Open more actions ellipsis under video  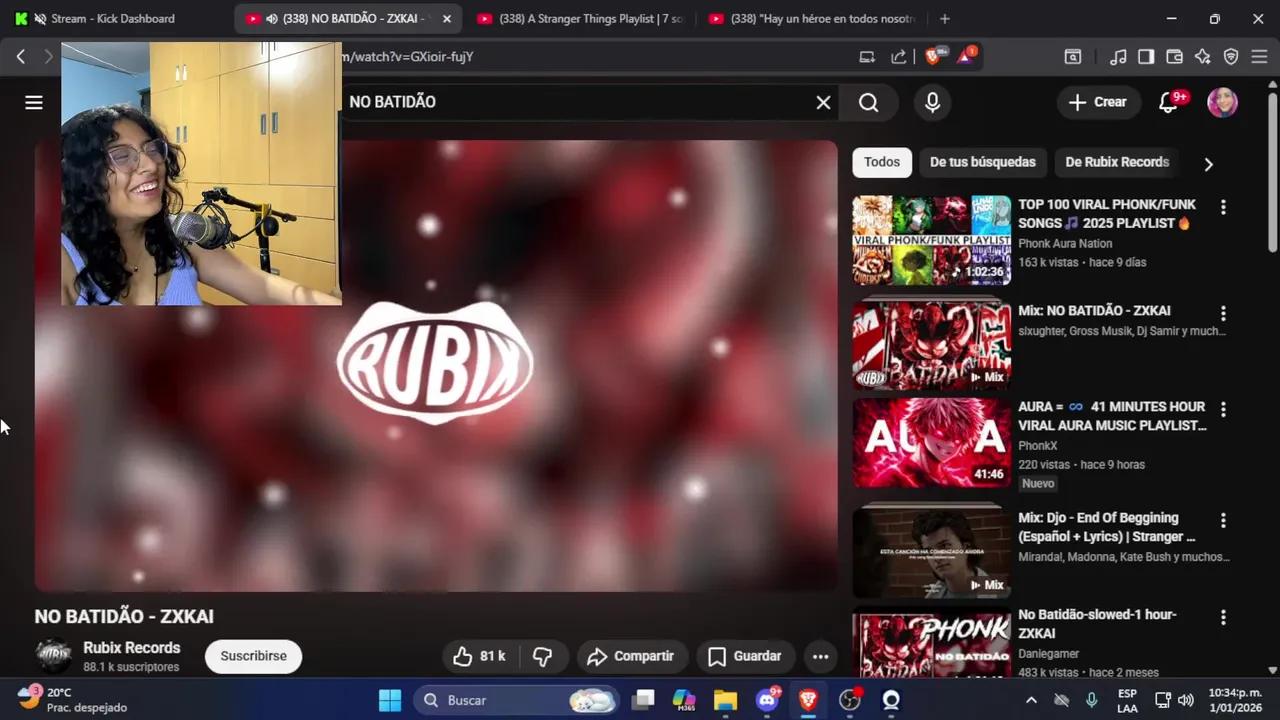coord(820,656)
